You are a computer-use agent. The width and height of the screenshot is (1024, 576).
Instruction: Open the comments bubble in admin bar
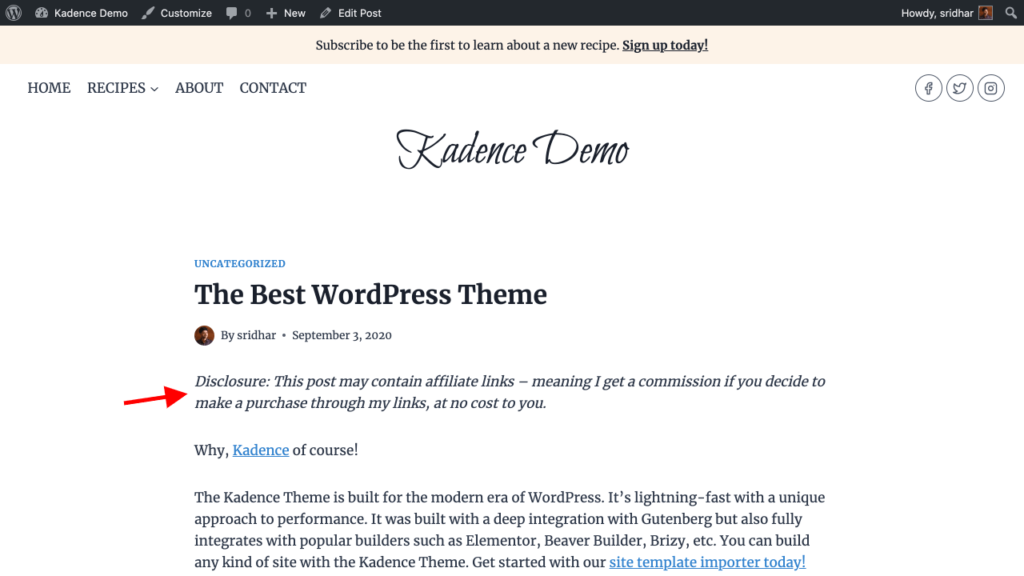(x=238, y=13)
